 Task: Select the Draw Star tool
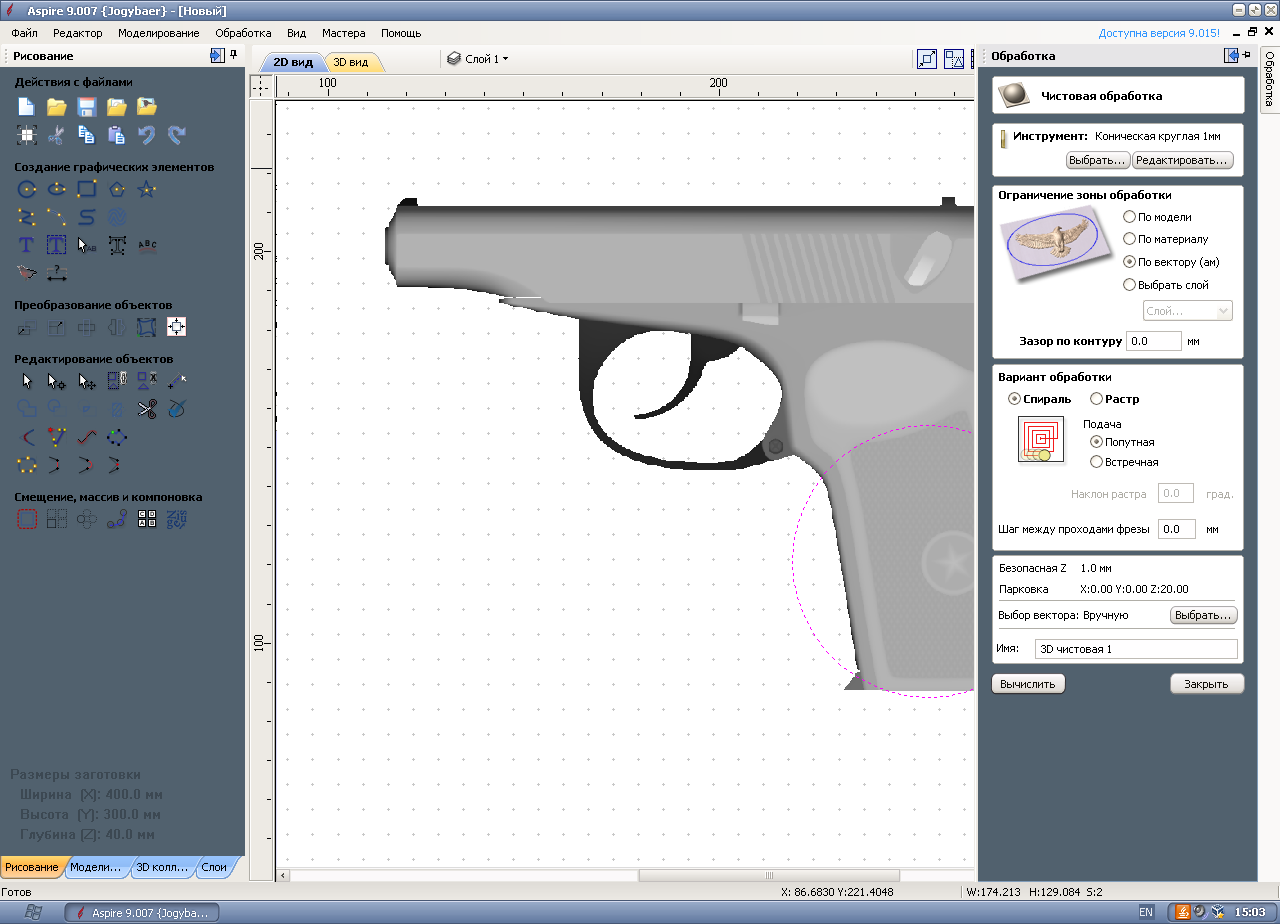[x=147, y=189]
